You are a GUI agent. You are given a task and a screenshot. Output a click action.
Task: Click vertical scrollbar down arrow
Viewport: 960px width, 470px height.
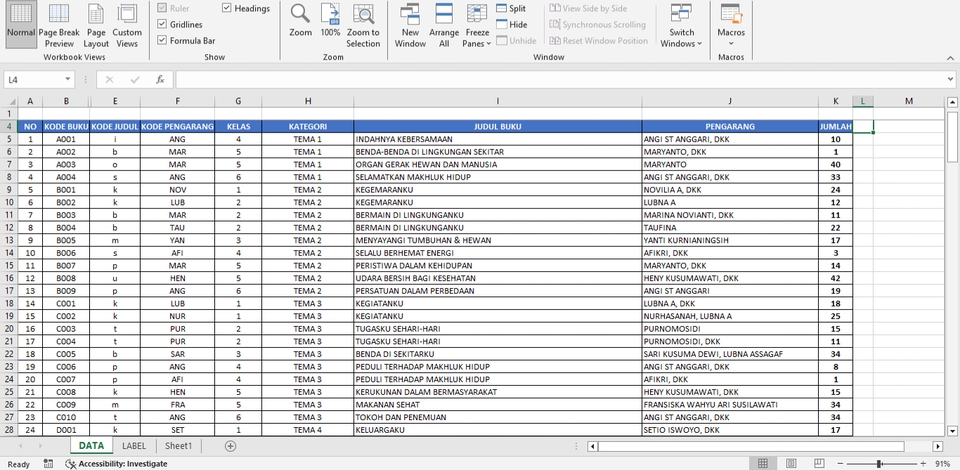point(952,431)
